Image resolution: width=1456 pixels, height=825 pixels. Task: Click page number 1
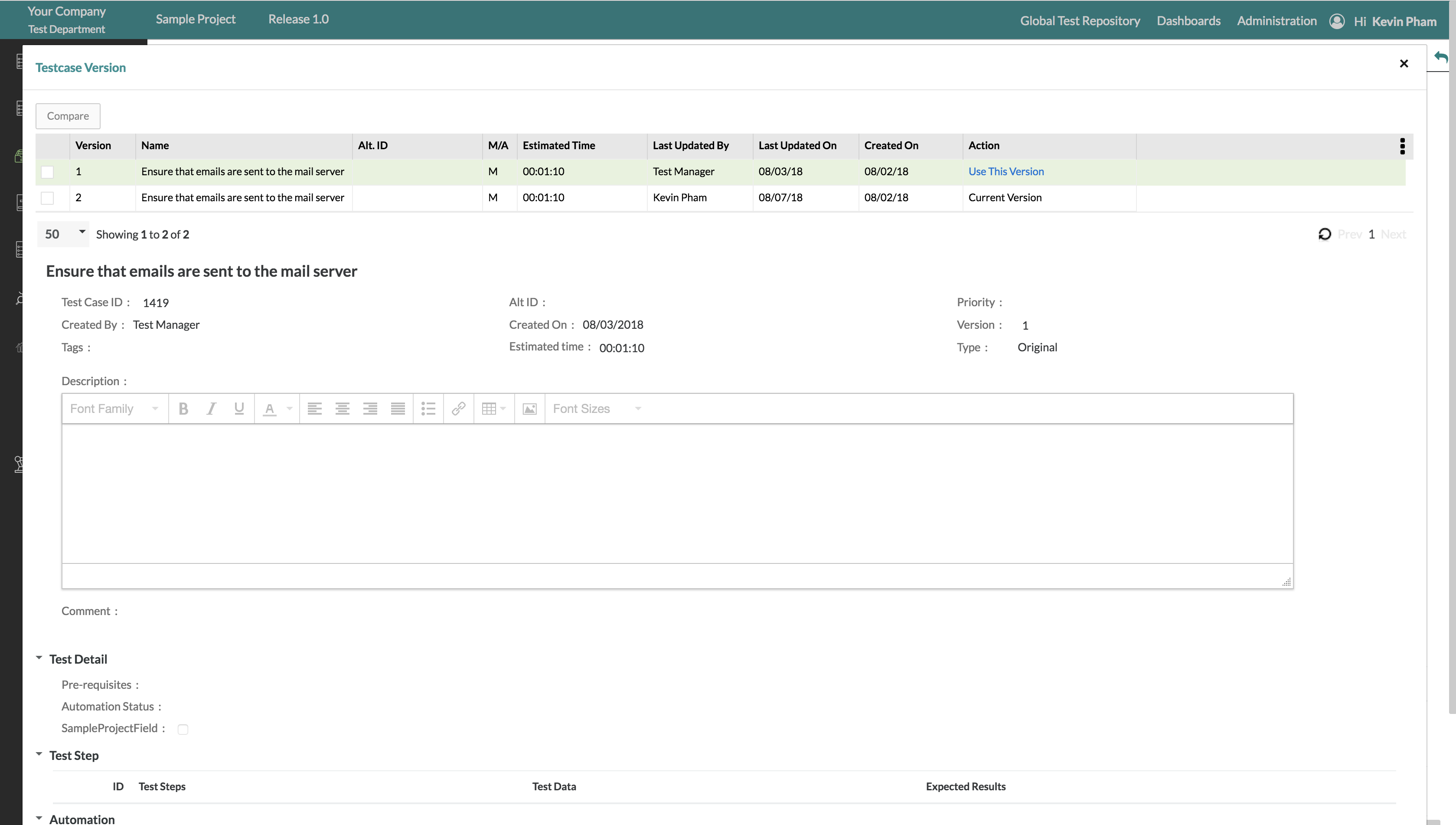tap(1371, 234)
